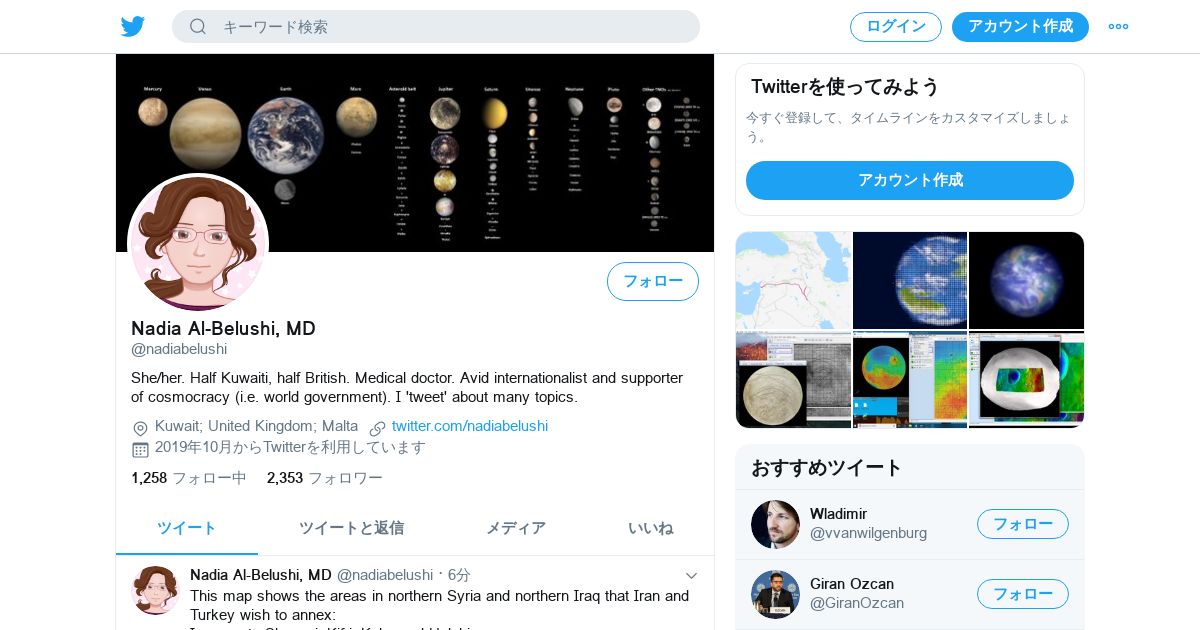1200x630 pixels.
Task: Click Giran Ozcan's profile avatar
Action: (x=775, y=594)
